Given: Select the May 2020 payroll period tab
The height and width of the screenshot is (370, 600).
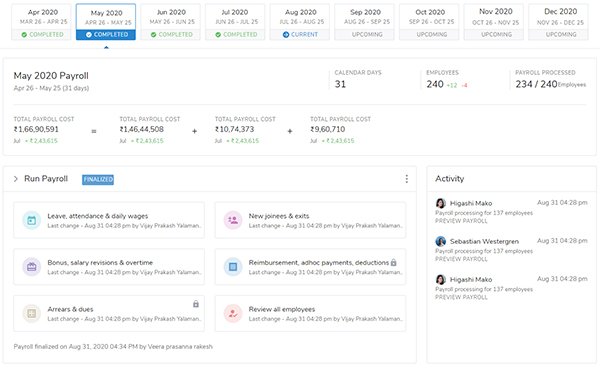Looking at the screenshot, I should click(106, 22).
